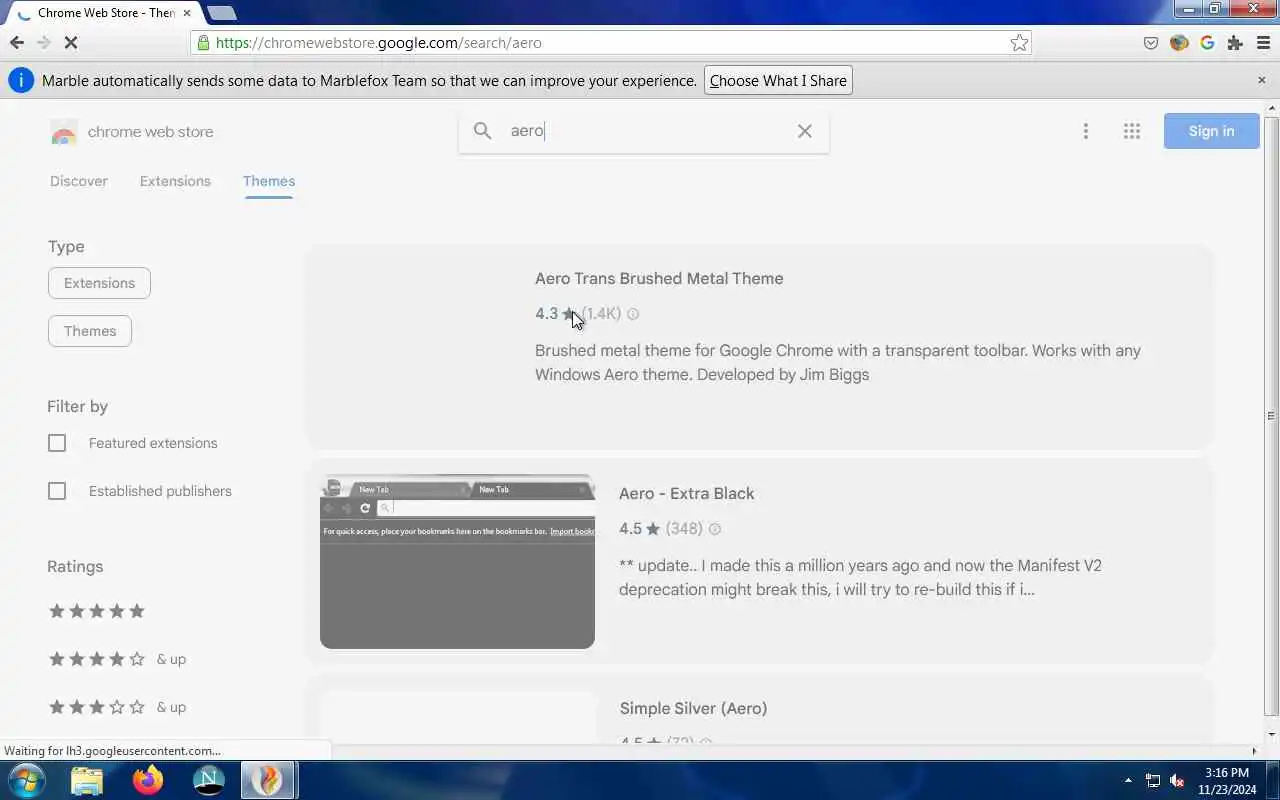Filter type by Extensions chip

coord(99,283)
